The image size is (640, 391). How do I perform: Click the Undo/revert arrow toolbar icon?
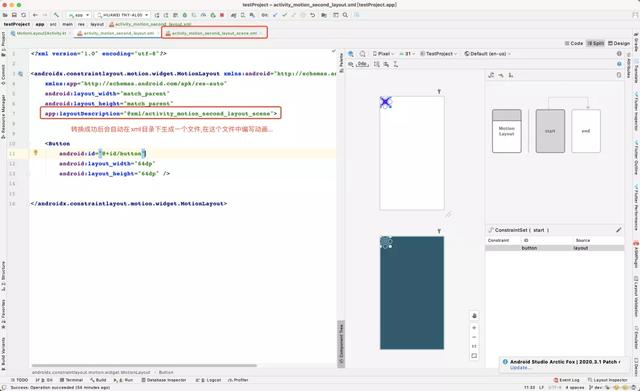tap(313, 15)
